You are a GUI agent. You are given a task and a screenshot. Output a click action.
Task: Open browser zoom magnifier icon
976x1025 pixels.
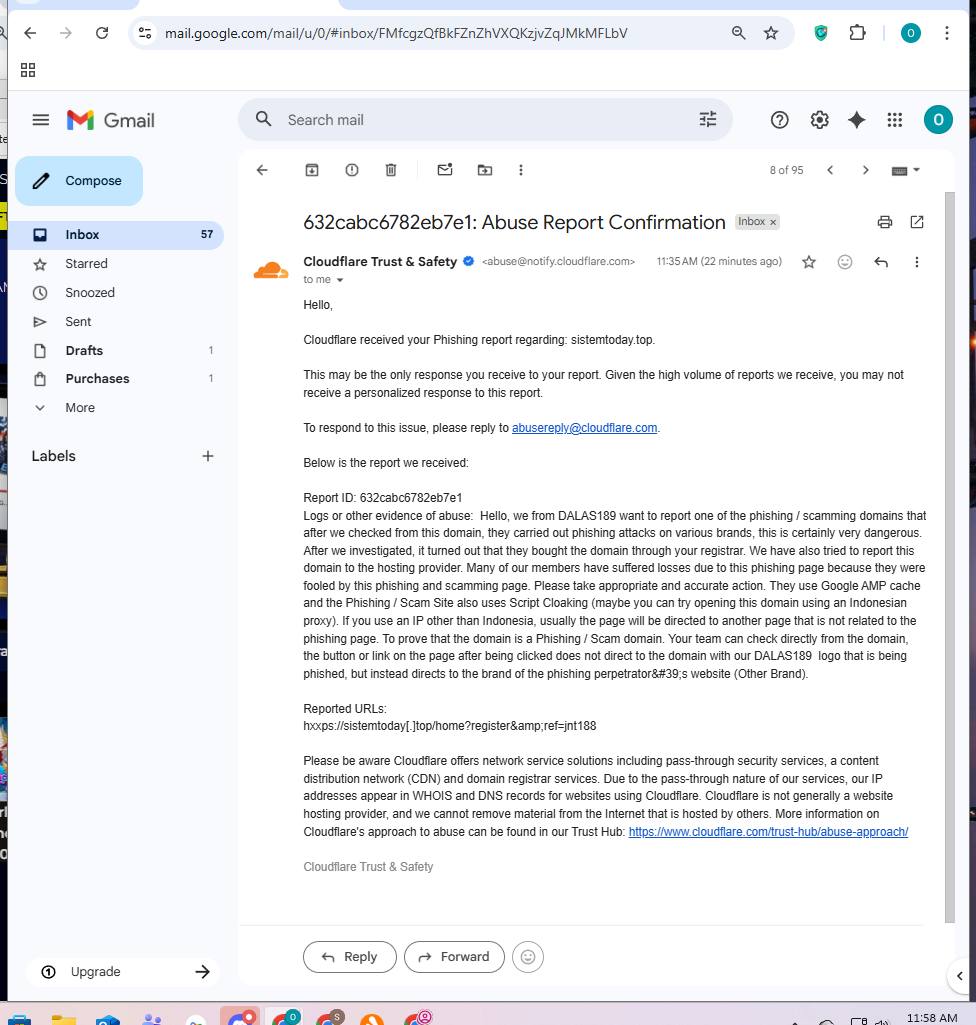[x=738, y=33]
